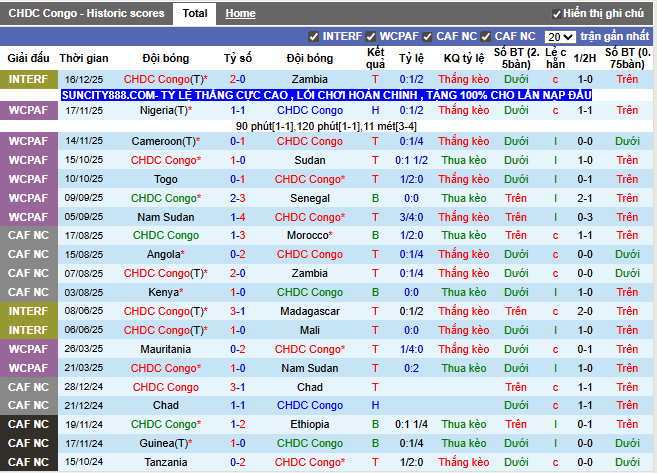Open Cameroon(T) team link
The width and height of the screenshot is (657, 473).
(x=166, y=141)
